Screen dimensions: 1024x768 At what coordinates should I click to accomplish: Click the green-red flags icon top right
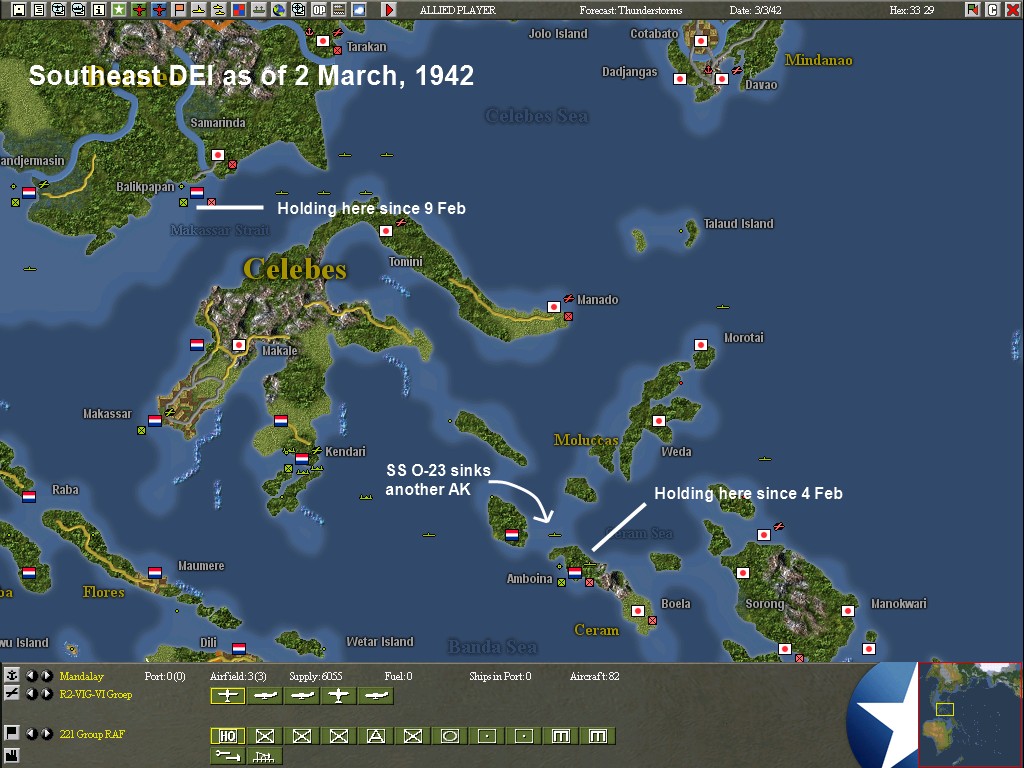pos(972,9)
